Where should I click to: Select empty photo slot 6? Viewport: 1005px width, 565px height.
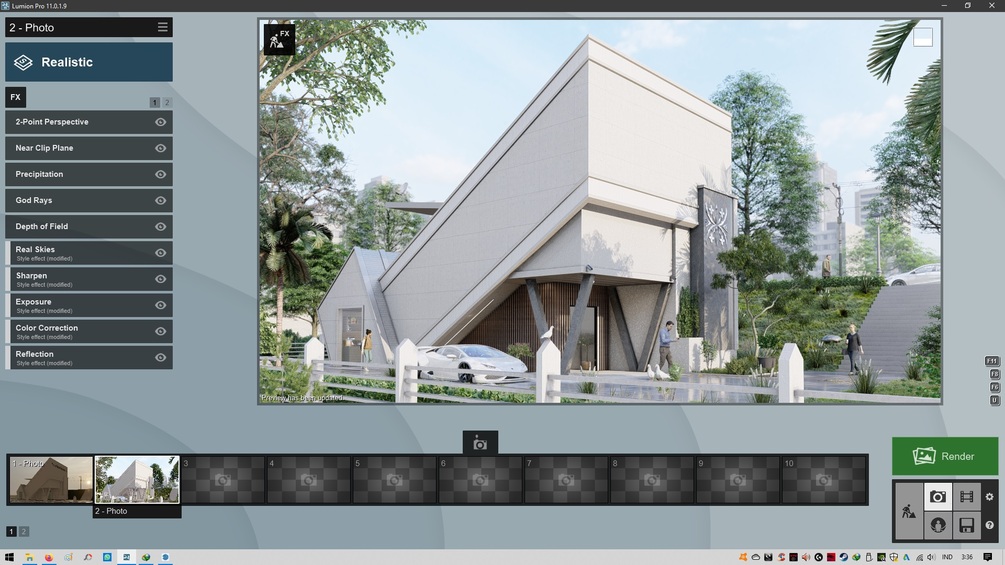click(x=480, y=480)
